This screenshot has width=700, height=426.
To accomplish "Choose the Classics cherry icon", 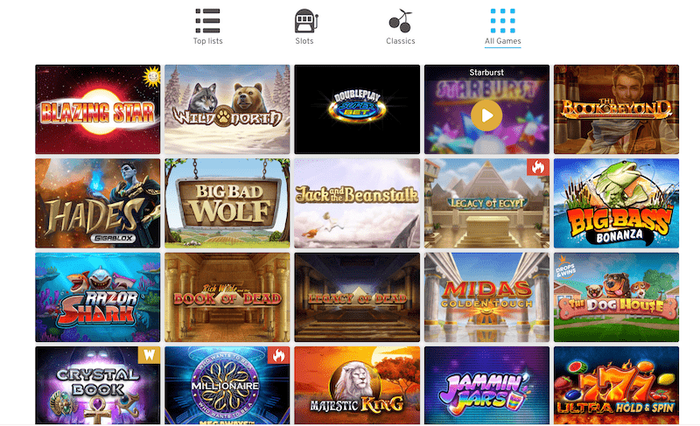I will pyautogui.click(x=400, y=21).
